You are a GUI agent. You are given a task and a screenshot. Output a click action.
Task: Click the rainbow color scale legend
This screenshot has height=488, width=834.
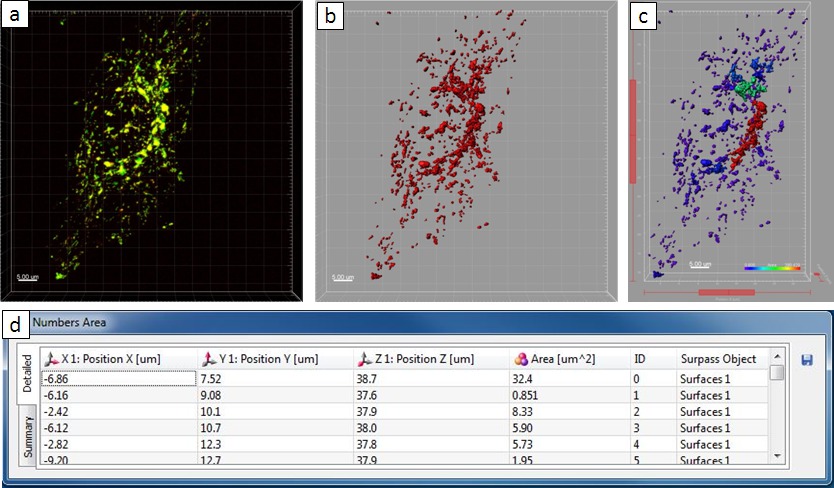772,268
